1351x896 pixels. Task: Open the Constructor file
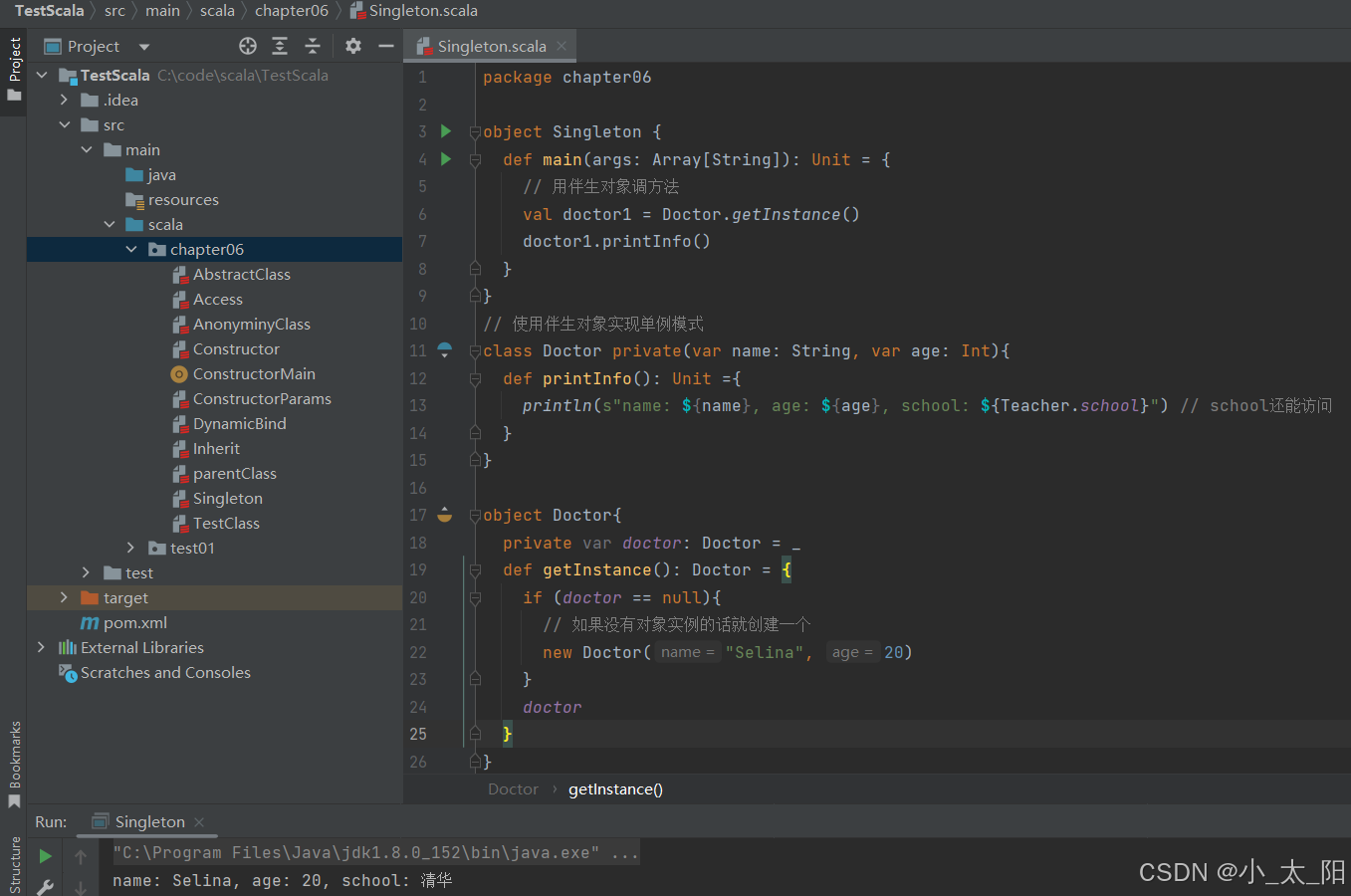point(226,349)
